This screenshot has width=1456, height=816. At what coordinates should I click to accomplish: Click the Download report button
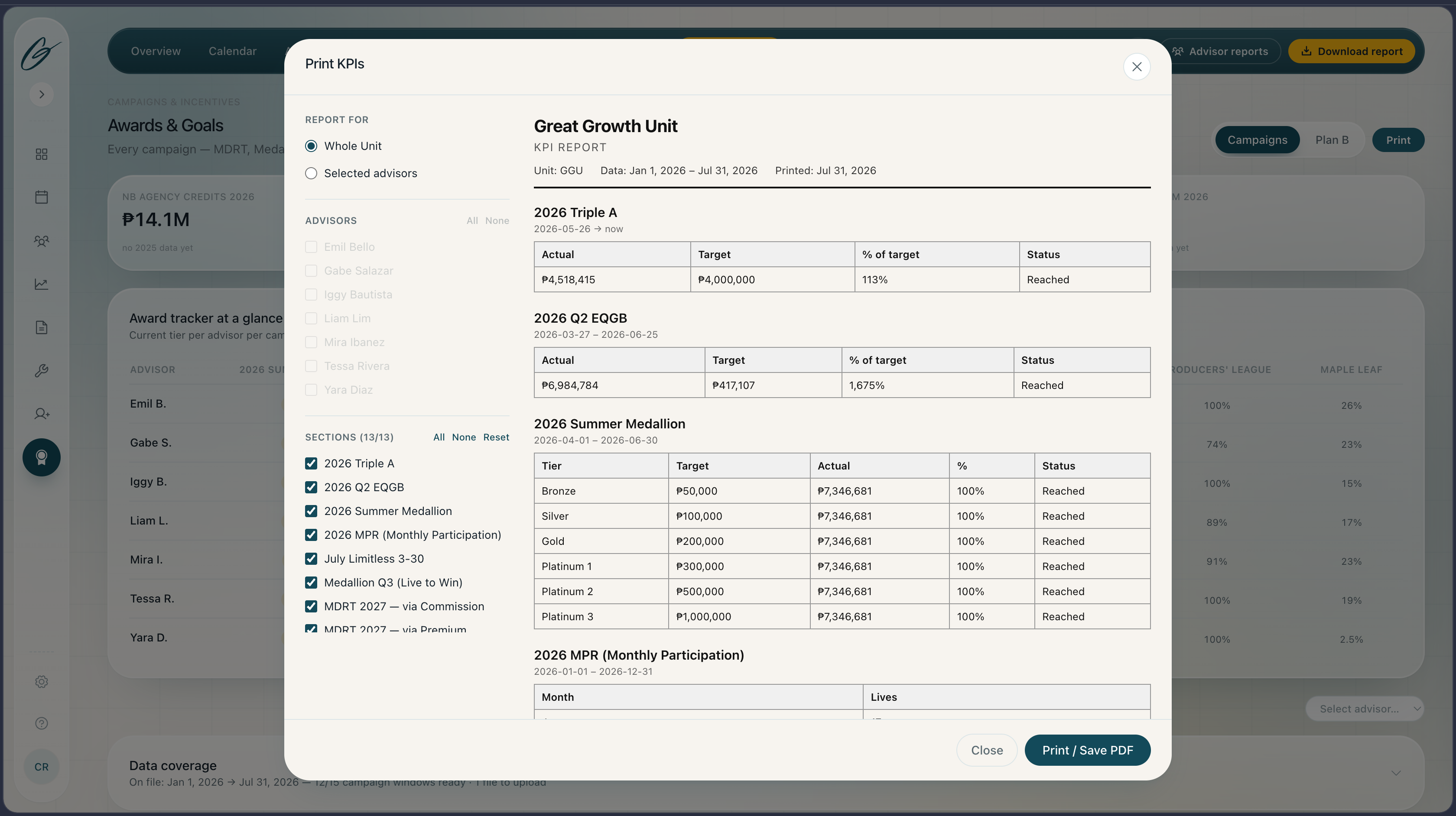pos(1352,51)
